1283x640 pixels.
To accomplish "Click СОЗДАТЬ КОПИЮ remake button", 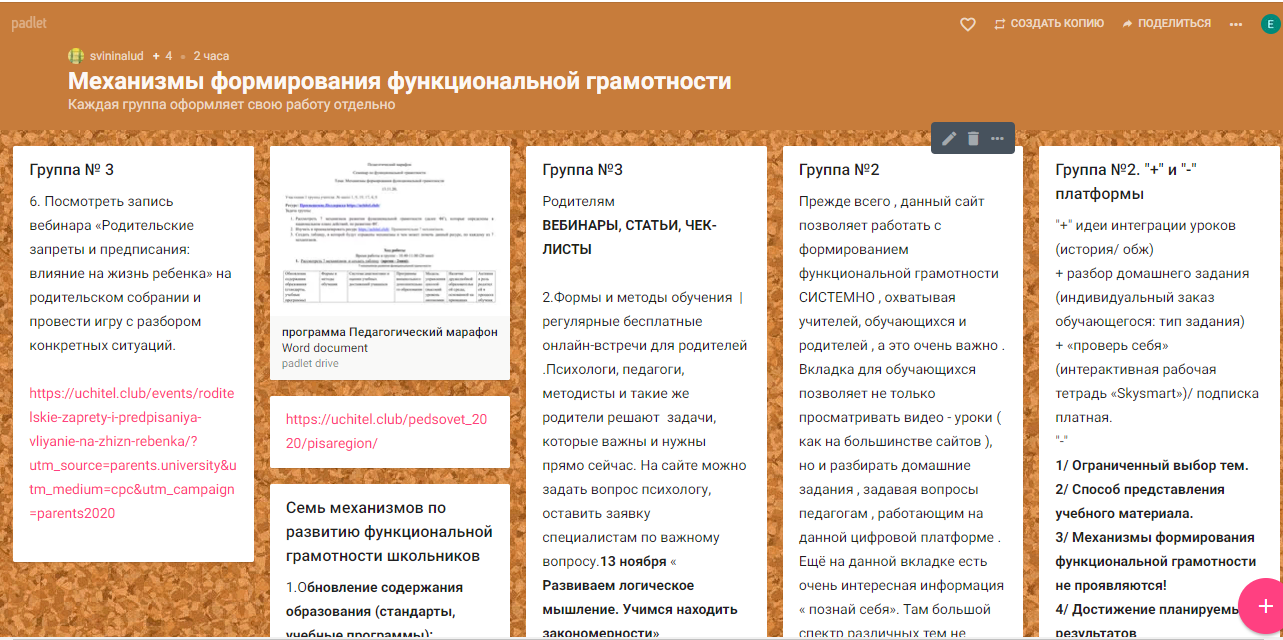I will click(x=1049, y=23).
